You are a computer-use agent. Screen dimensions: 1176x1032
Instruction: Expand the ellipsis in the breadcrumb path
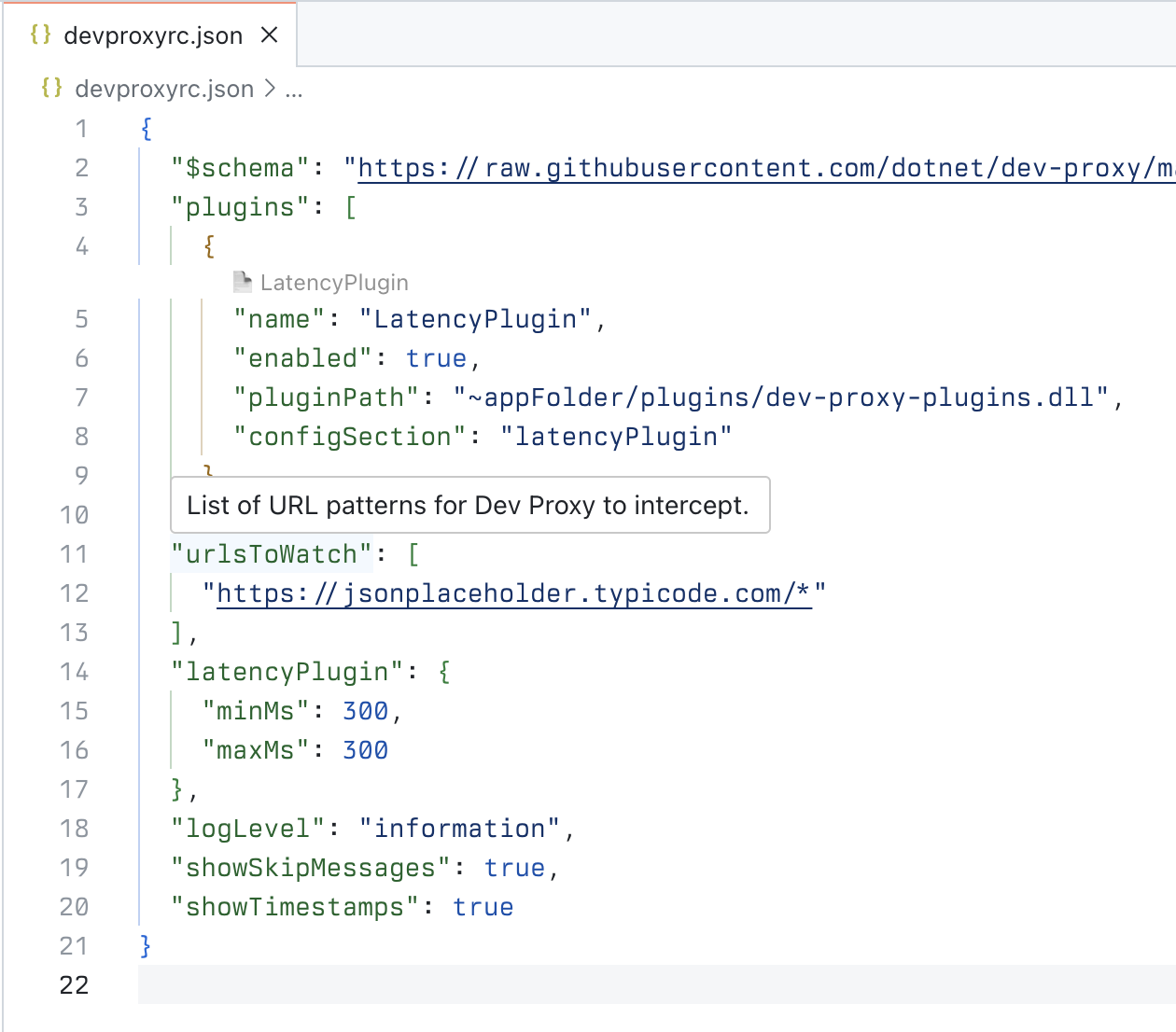(x=294, y=89)
